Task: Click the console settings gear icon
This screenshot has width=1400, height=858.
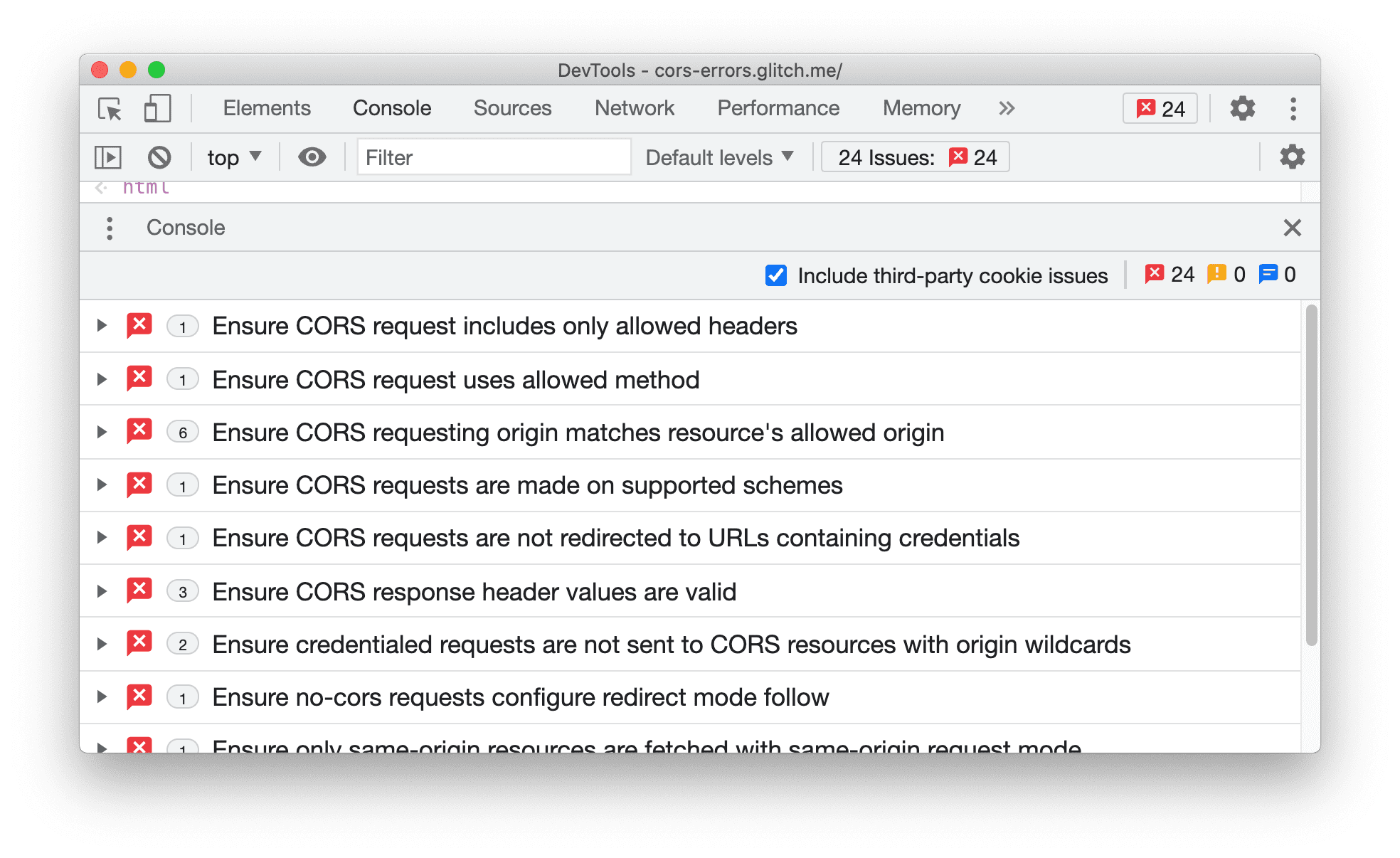Action: coord(1291,156)
